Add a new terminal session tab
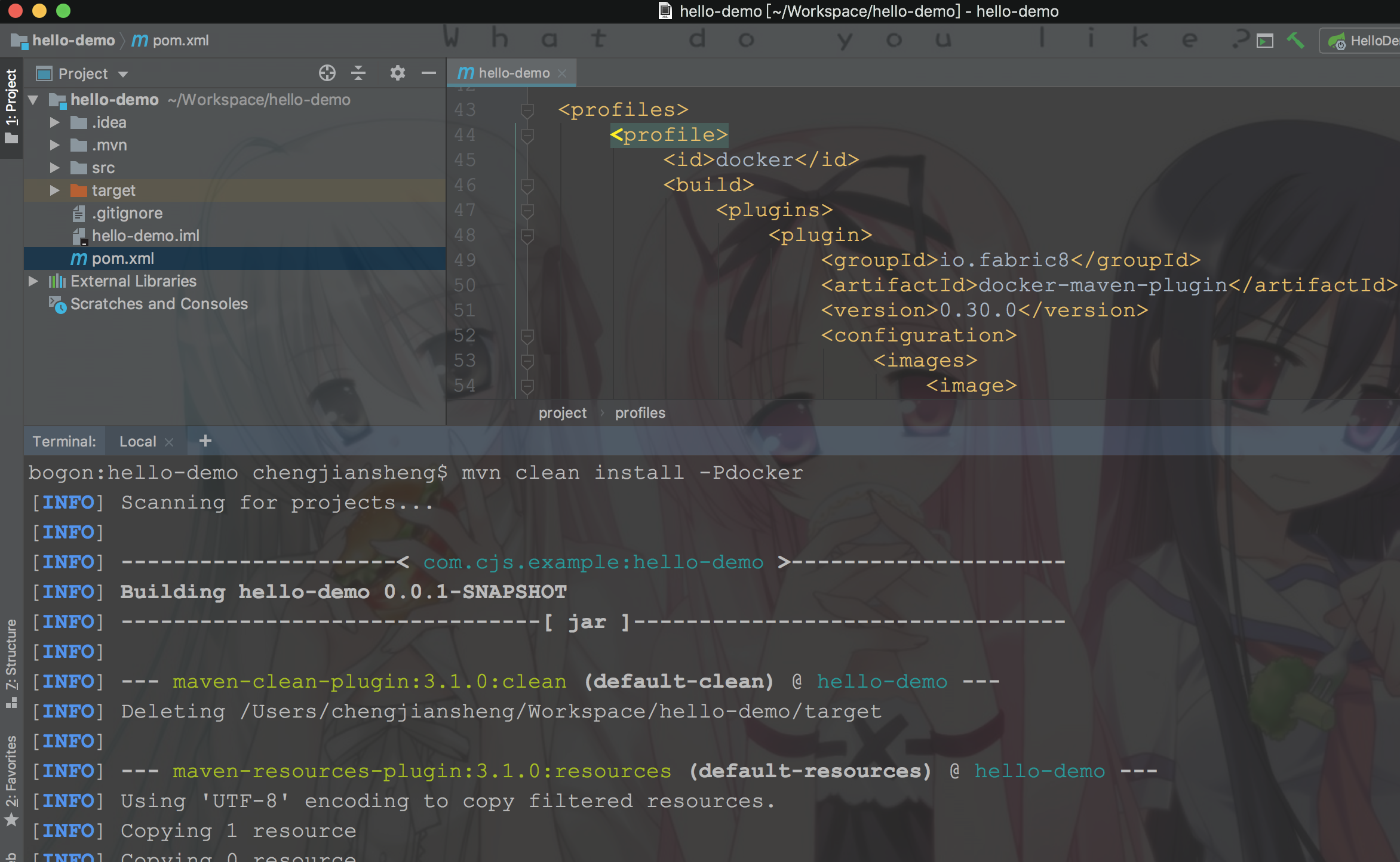The width and height of the screenshot is (1400, 862). click(x=205, y=441)
